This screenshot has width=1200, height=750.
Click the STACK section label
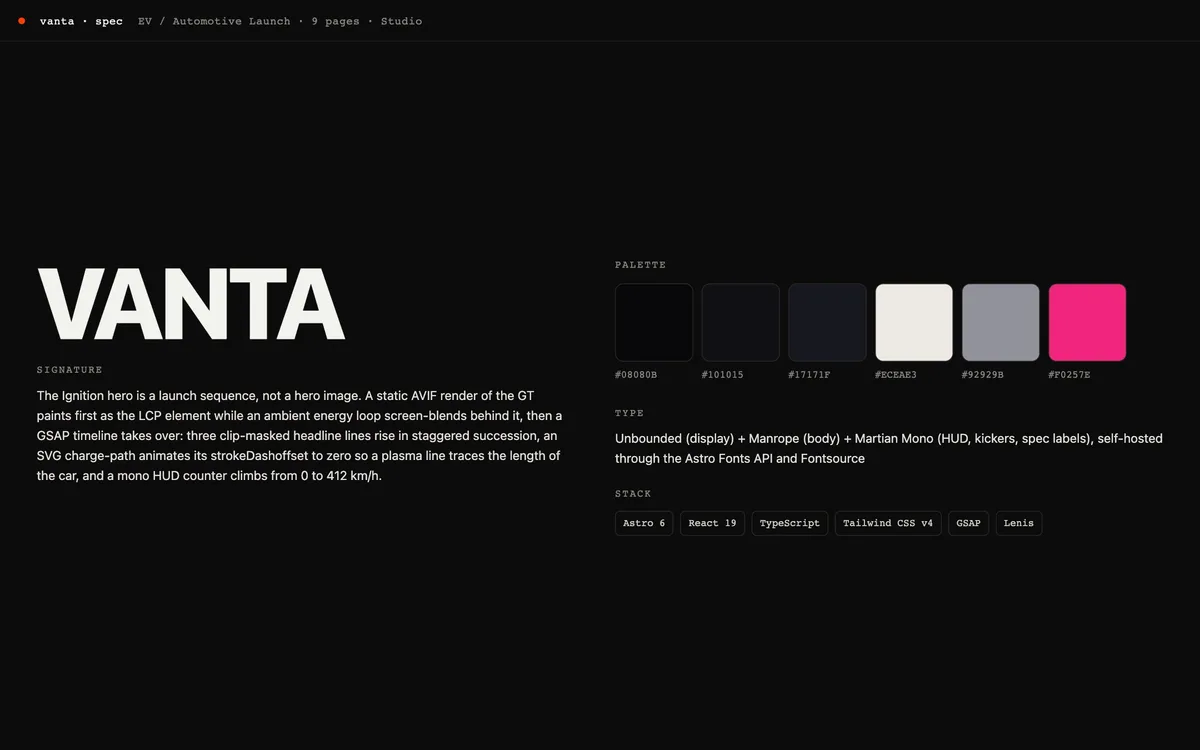633,494
